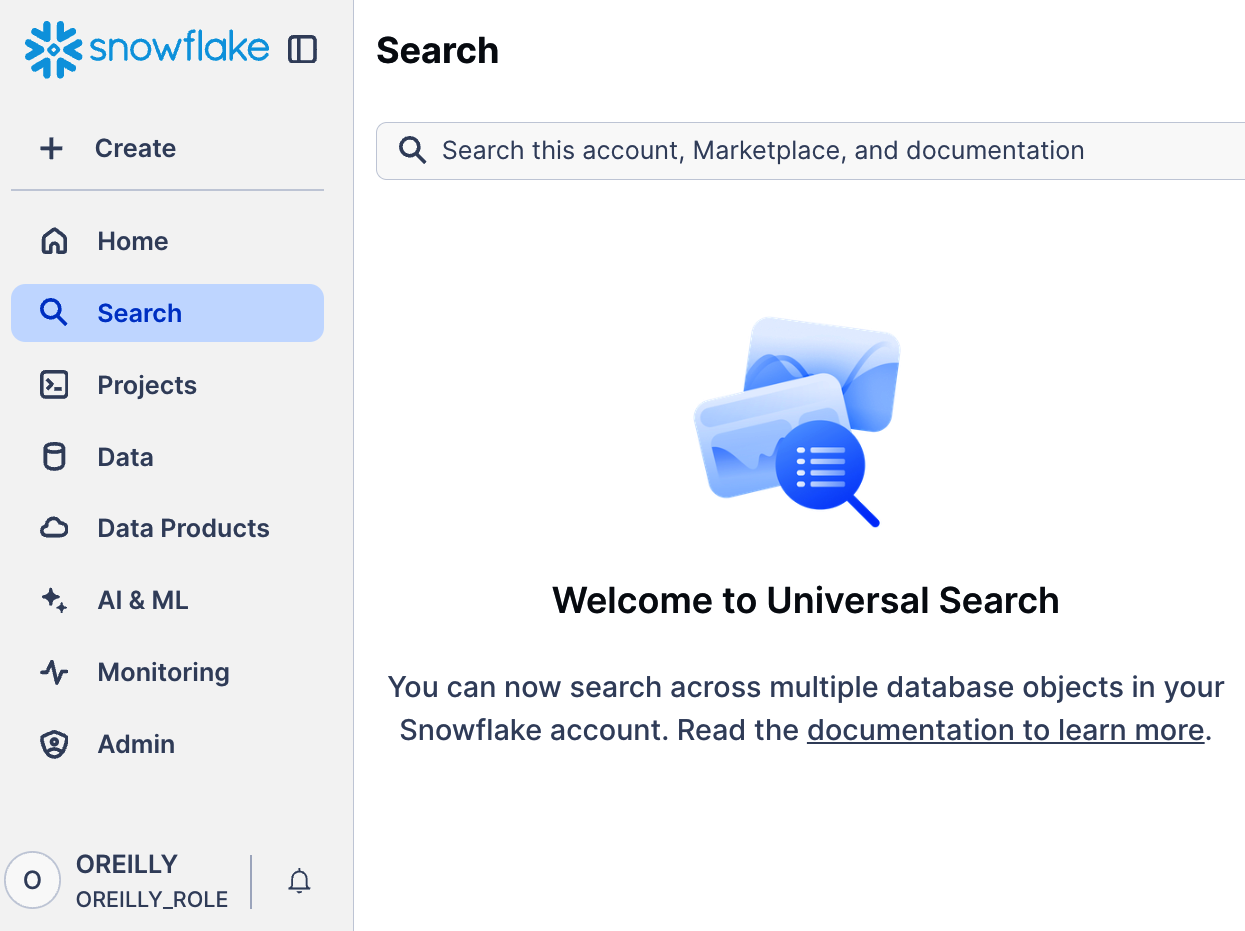Focus the universal search input field

click(x=811, y=151)
